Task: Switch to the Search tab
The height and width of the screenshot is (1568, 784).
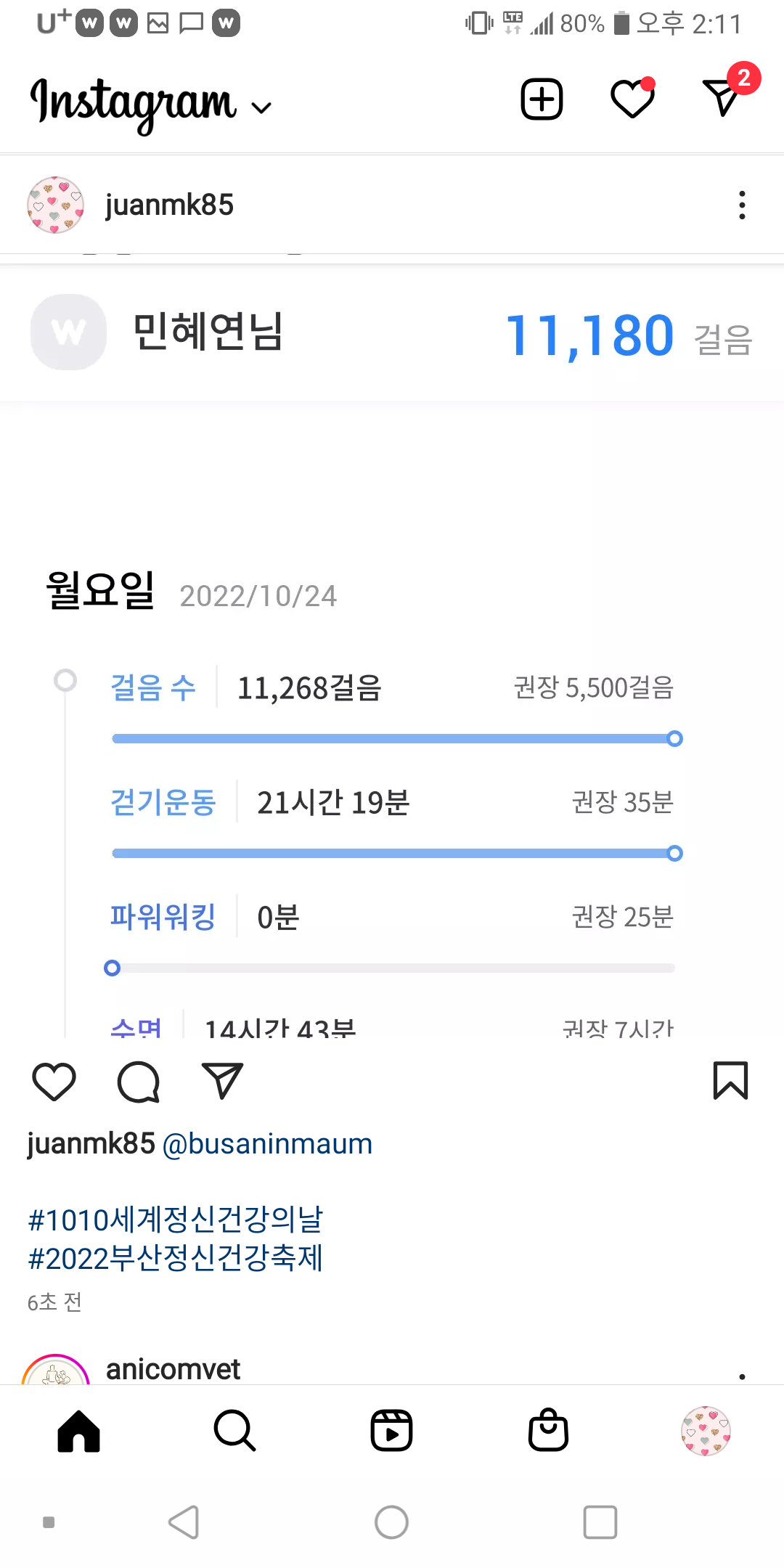Action: click(x=234, y=1432)
